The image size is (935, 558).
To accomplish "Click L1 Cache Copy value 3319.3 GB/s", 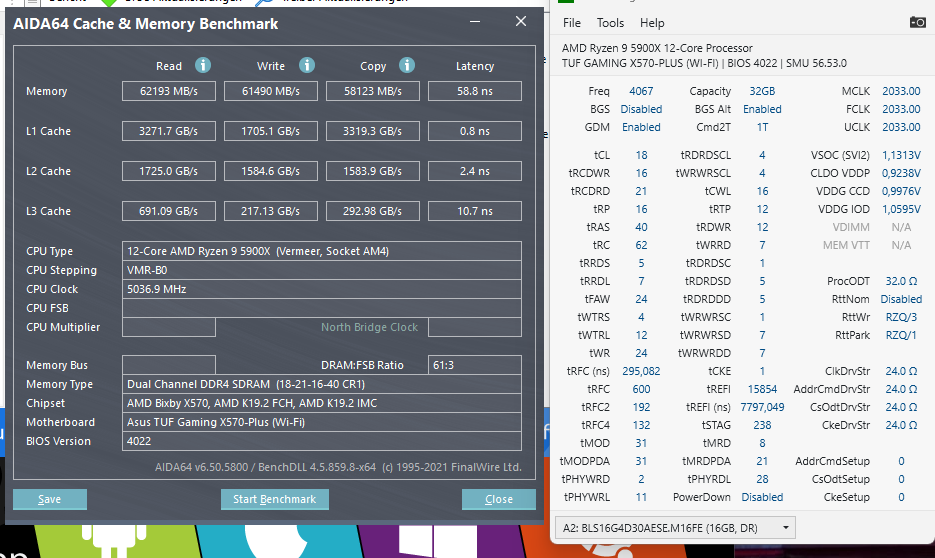I will pyautogui.click(x=373, y=131).
